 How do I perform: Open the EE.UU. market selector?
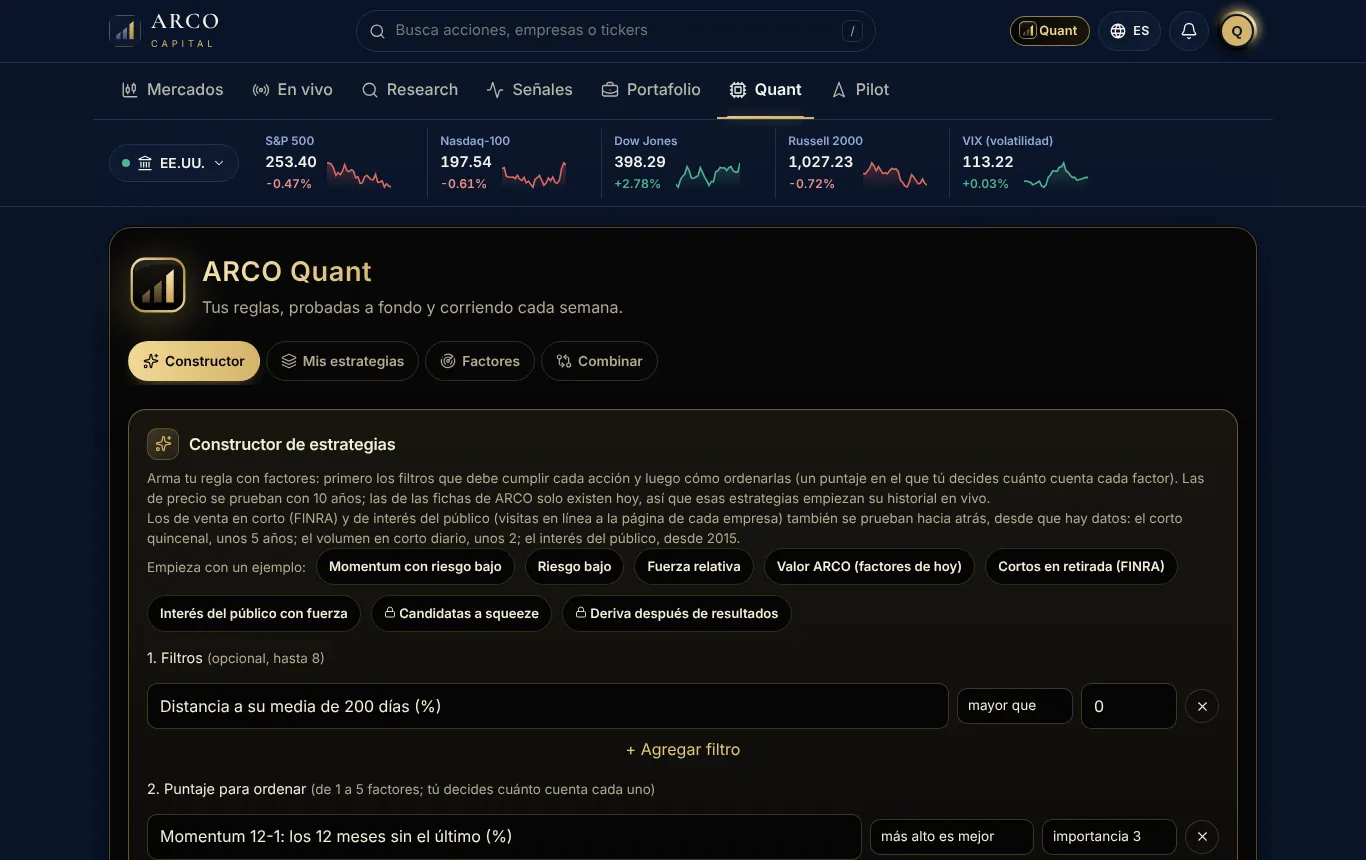[x=174, y=163]
